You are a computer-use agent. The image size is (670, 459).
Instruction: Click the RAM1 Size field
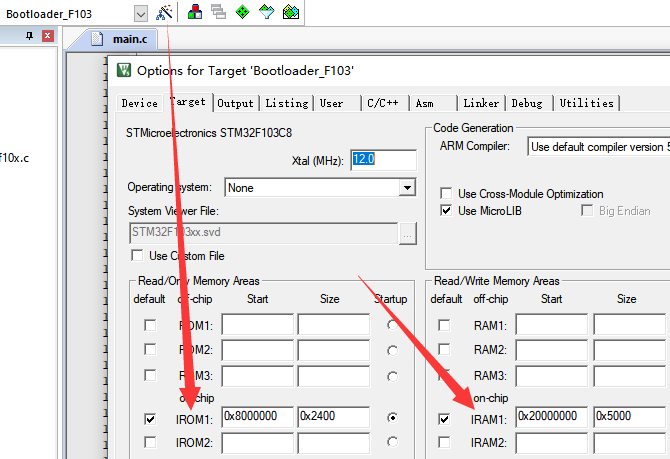[x=629, y=324]
